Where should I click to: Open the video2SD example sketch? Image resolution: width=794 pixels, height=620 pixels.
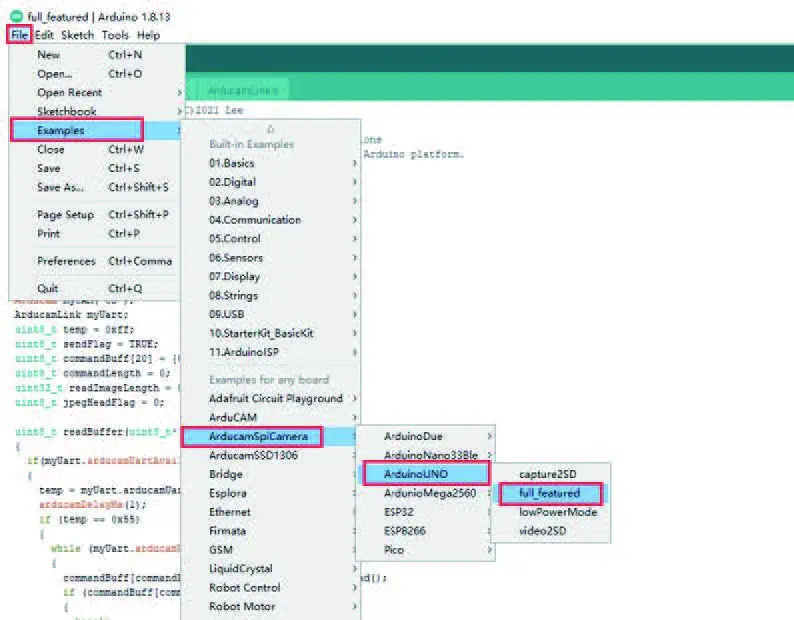tap(551, 531)
